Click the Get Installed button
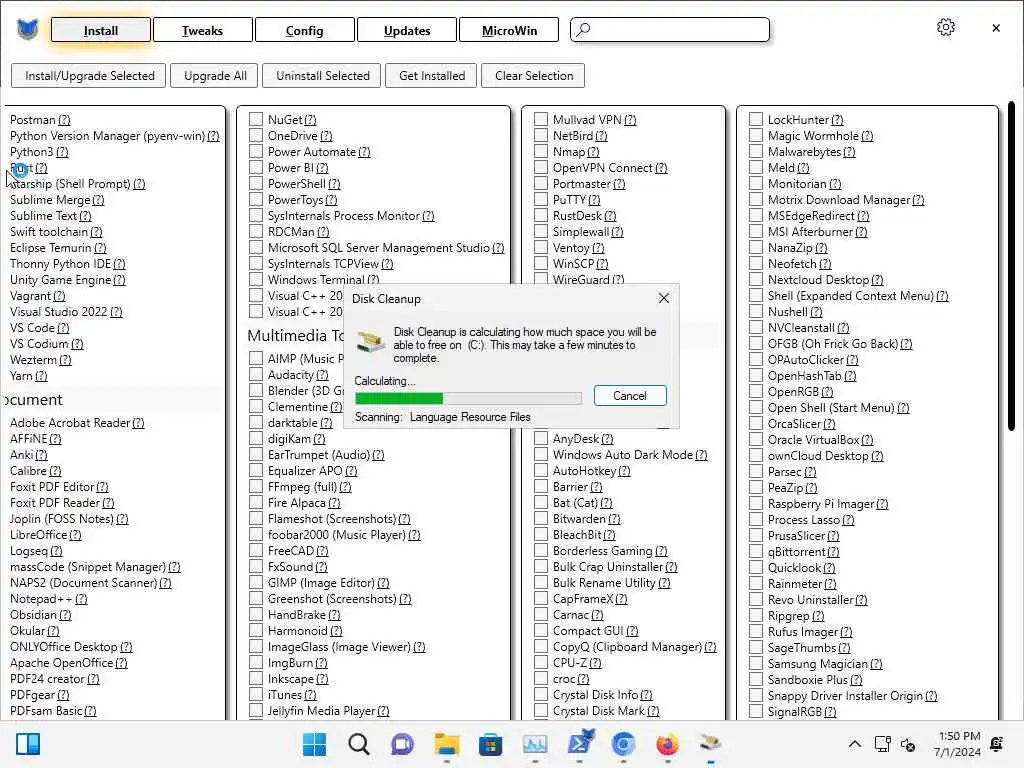This screenshot has height=768, width=1024. tap(432, 76)
